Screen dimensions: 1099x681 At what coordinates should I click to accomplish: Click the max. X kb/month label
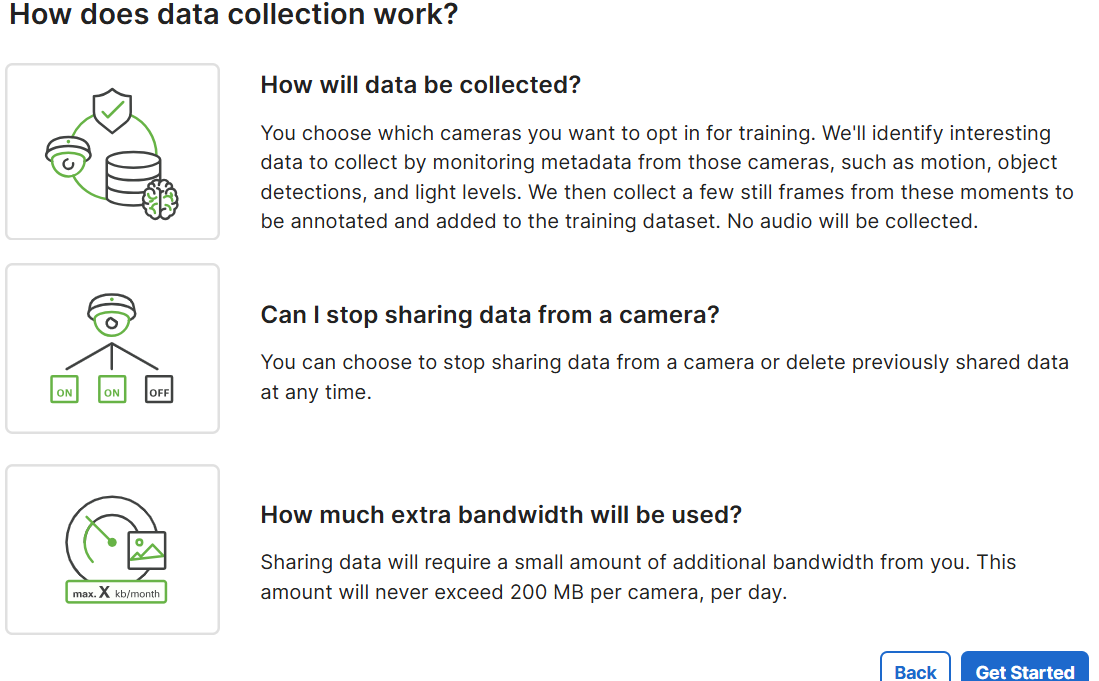click(116, 593)
